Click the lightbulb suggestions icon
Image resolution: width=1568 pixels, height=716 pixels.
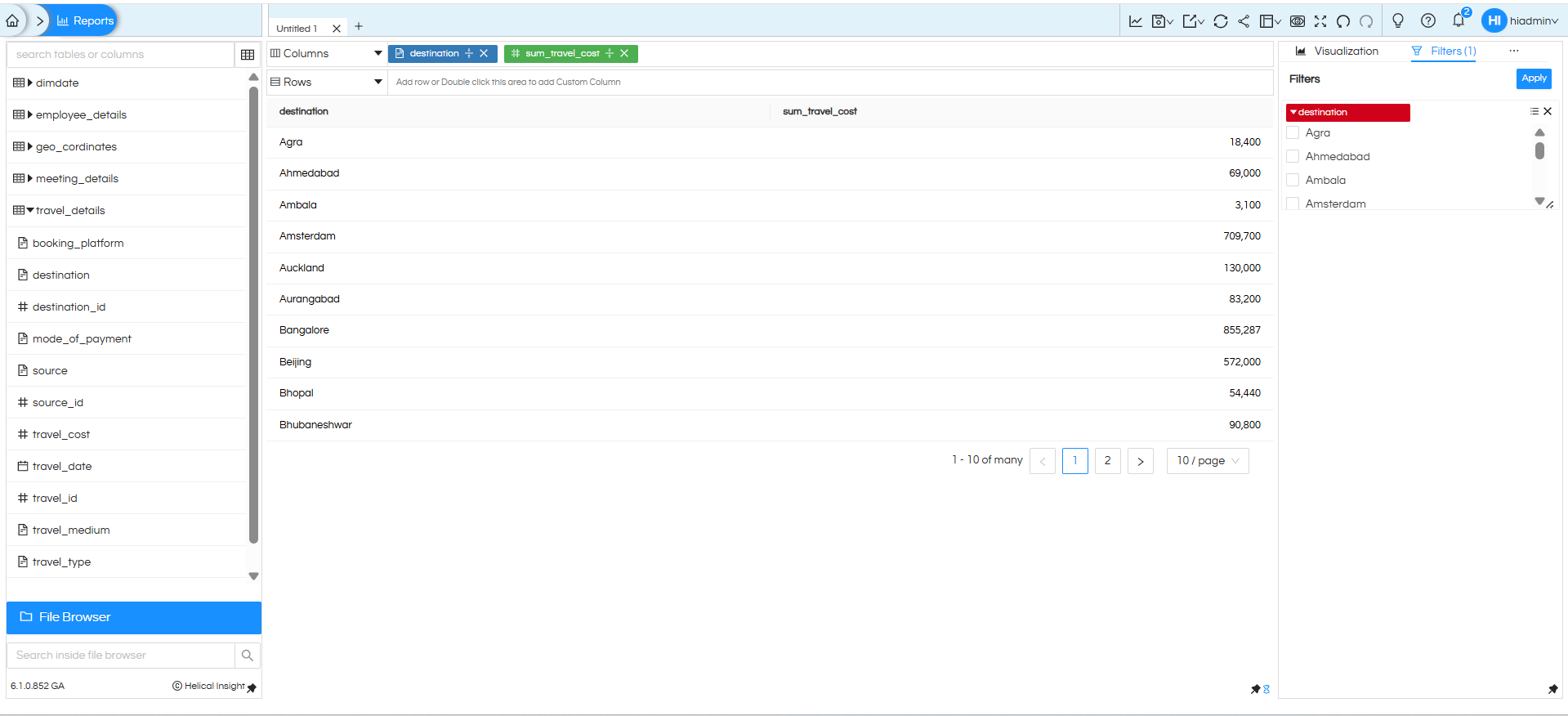click(x=1398, y=21)
